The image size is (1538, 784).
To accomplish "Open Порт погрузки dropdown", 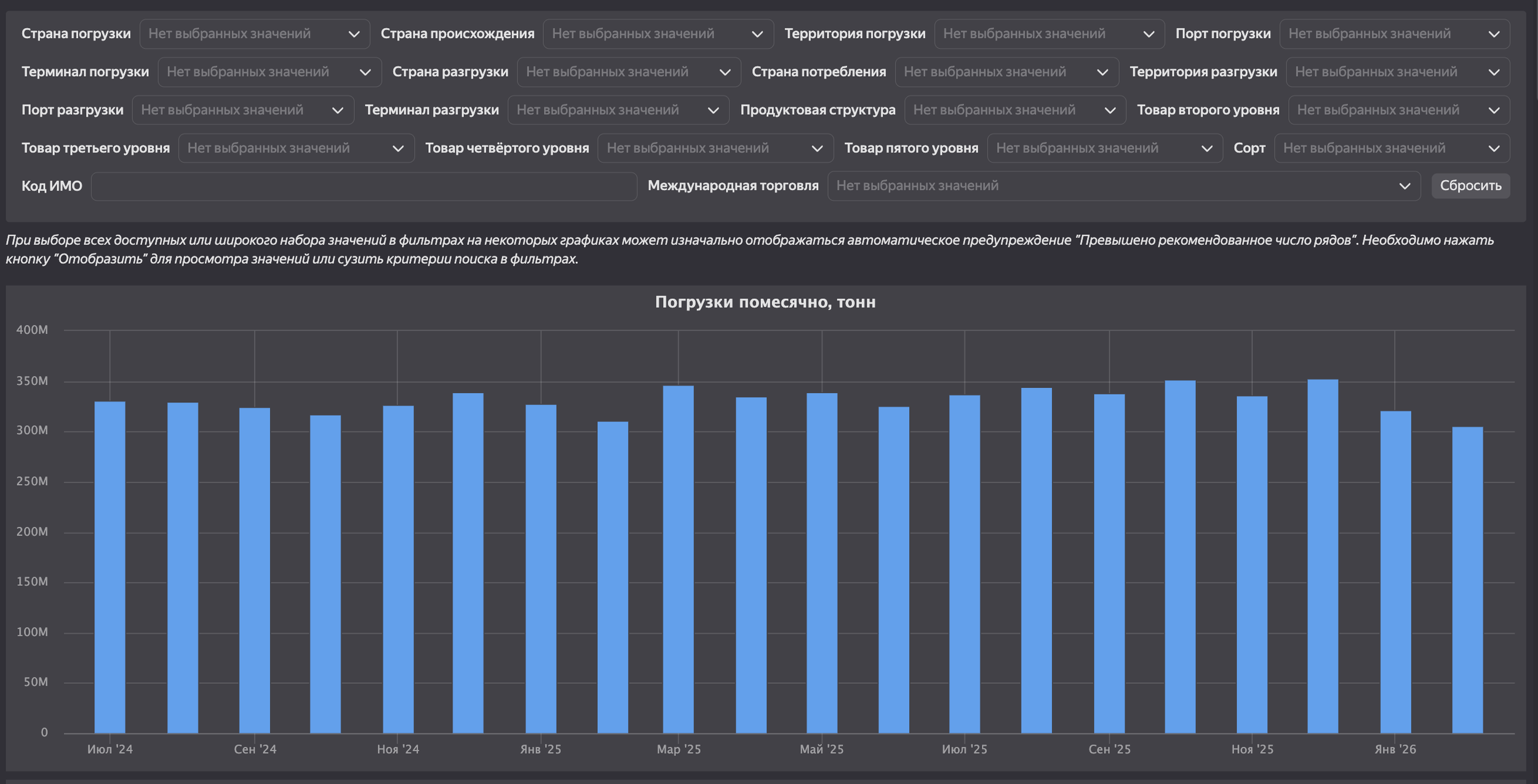I will click(x=1393, y=34).
